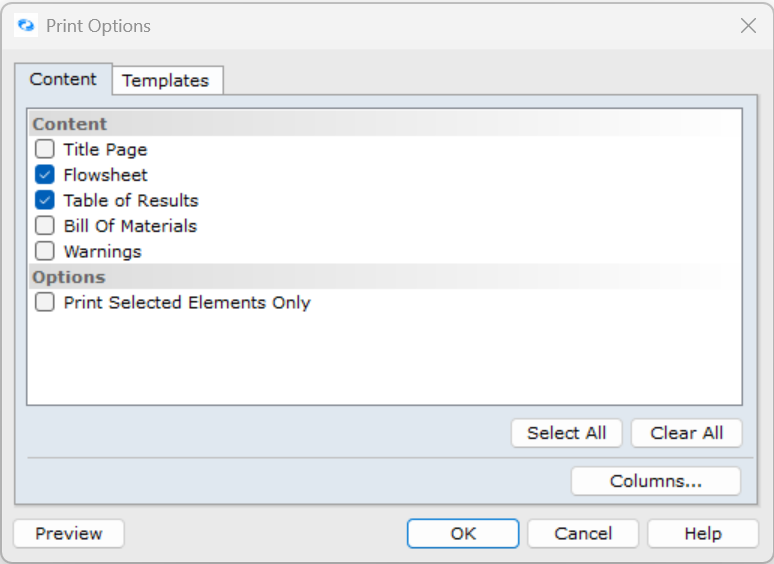Click the Content section header in list
774x564 pixels.
point(70,124)
